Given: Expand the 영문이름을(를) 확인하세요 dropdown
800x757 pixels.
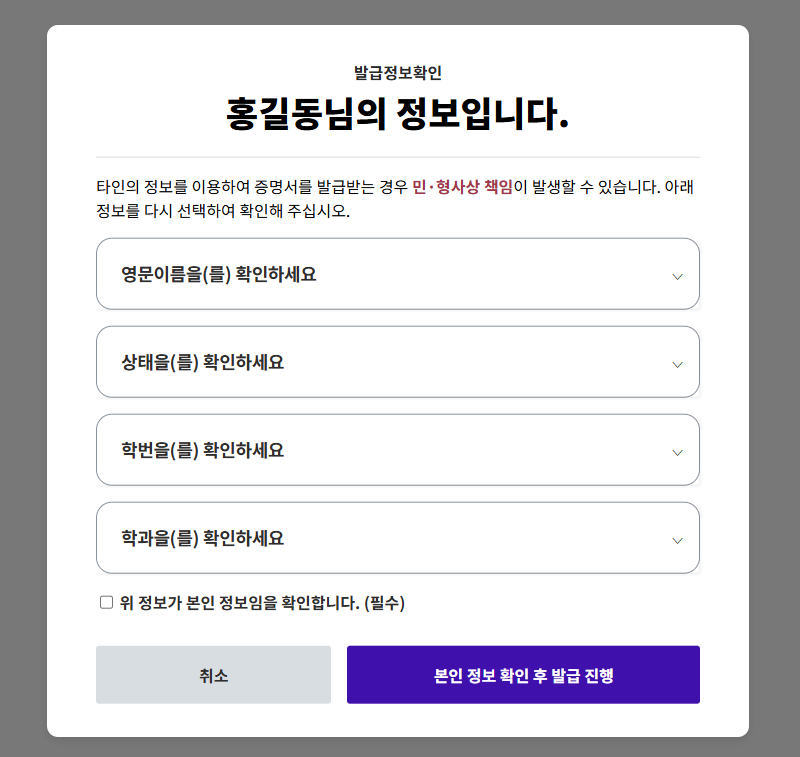Looking at the screenshot, I should 397,274.
